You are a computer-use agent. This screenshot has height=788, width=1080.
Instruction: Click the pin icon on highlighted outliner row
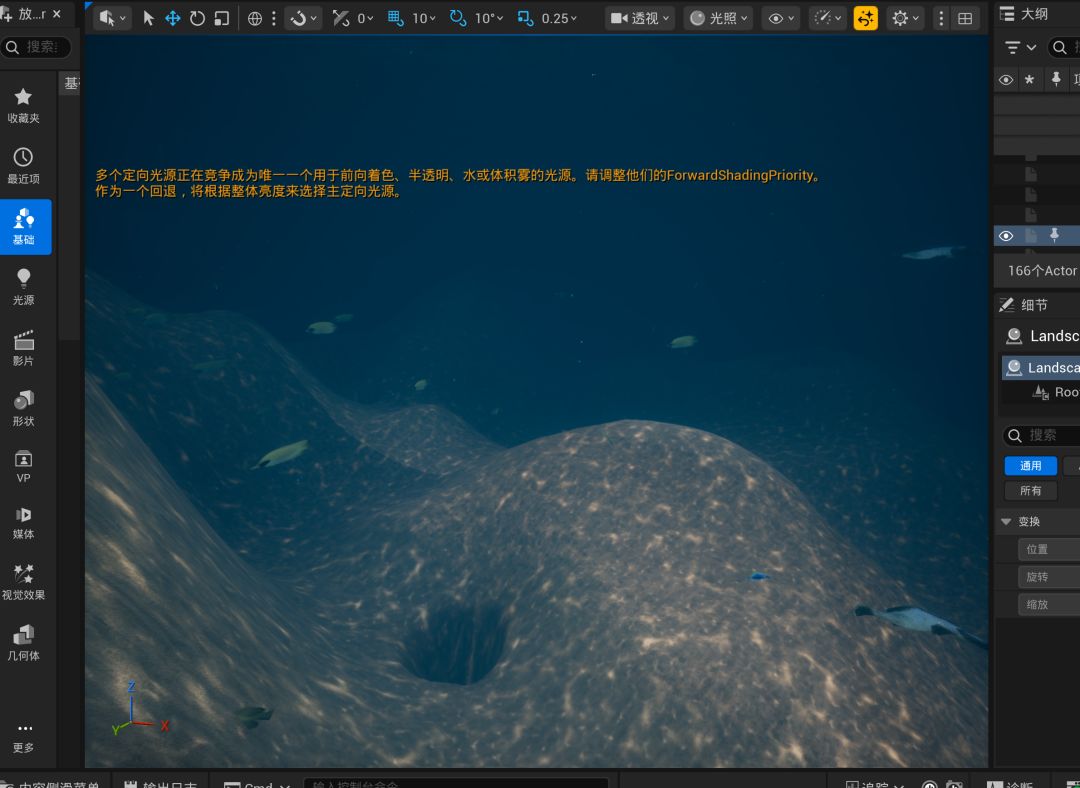[1054, 236]
